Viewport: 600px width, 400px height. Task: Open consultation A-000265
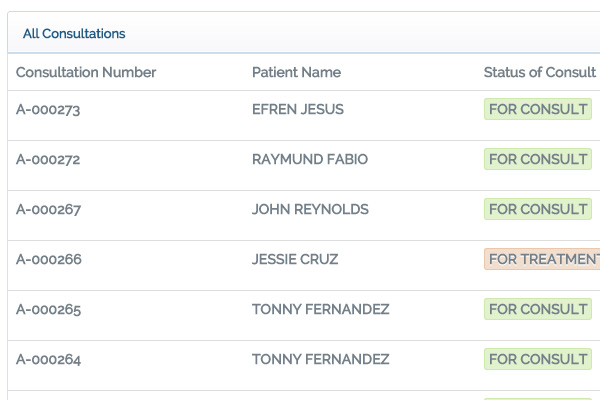point(48,309)
